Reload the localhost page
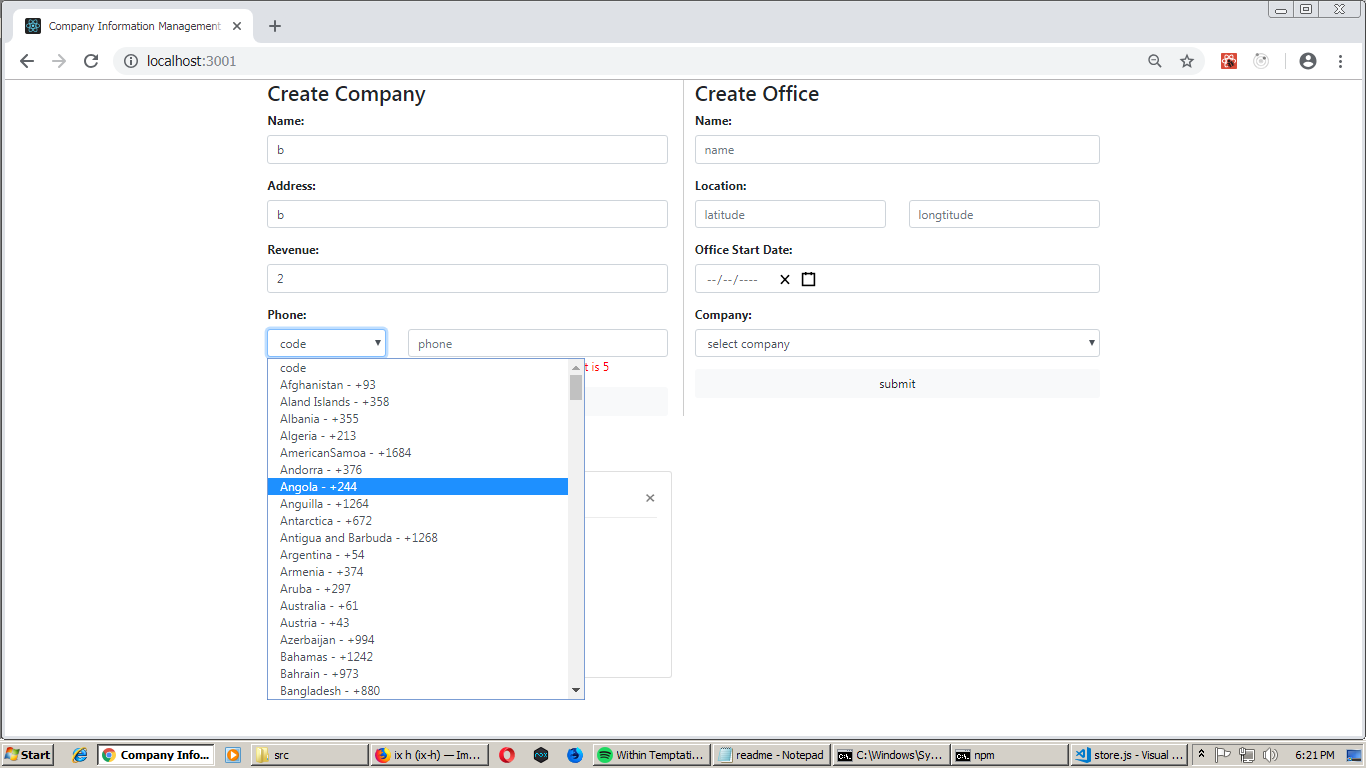This screenshot has height=768, width=1366. click(x=91, y=61)
